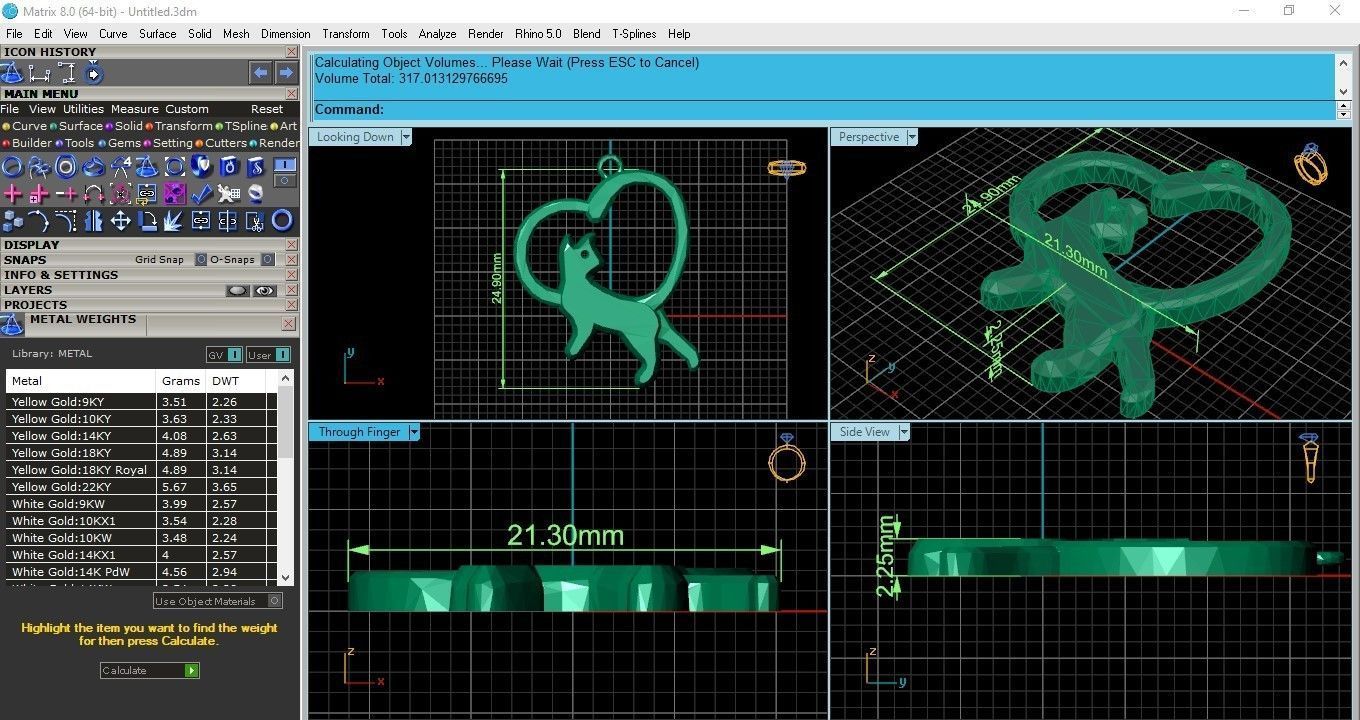This screenshot has width=1360, height=720.
Task: Toggle the GV library switch
Action: (224, 355)
